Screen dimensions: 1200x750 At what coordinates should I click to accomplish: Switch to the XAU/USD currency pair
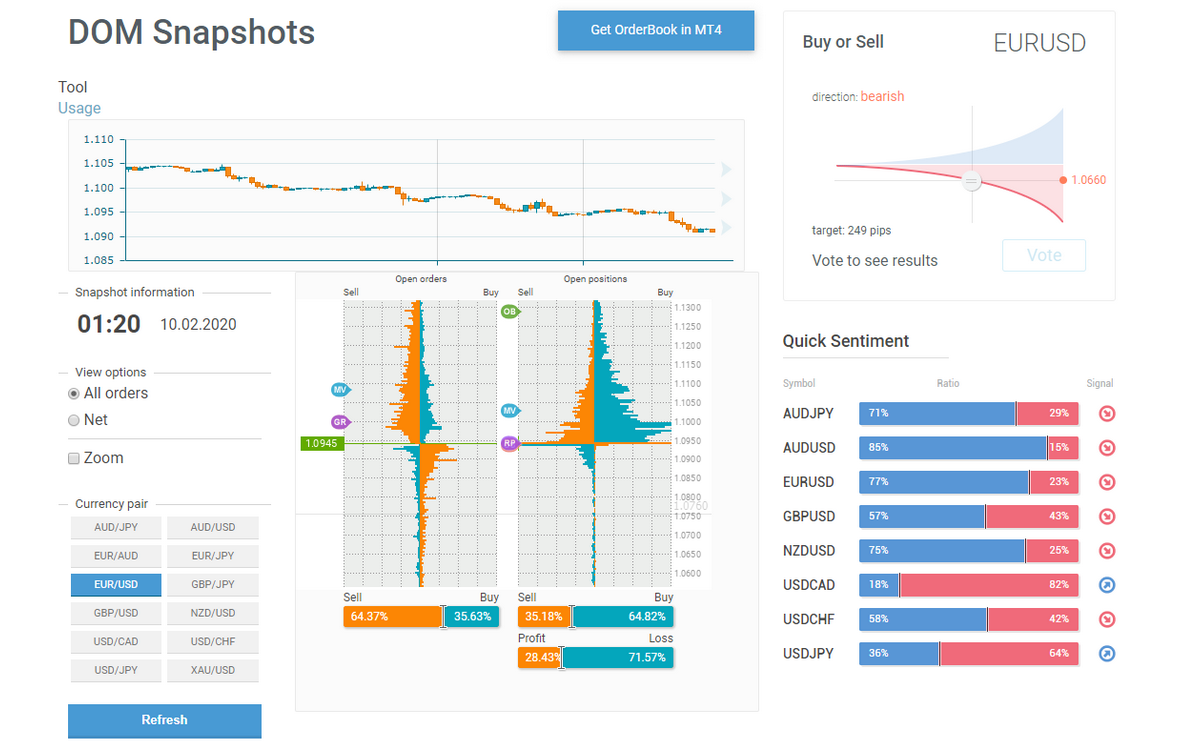[212, 670]
